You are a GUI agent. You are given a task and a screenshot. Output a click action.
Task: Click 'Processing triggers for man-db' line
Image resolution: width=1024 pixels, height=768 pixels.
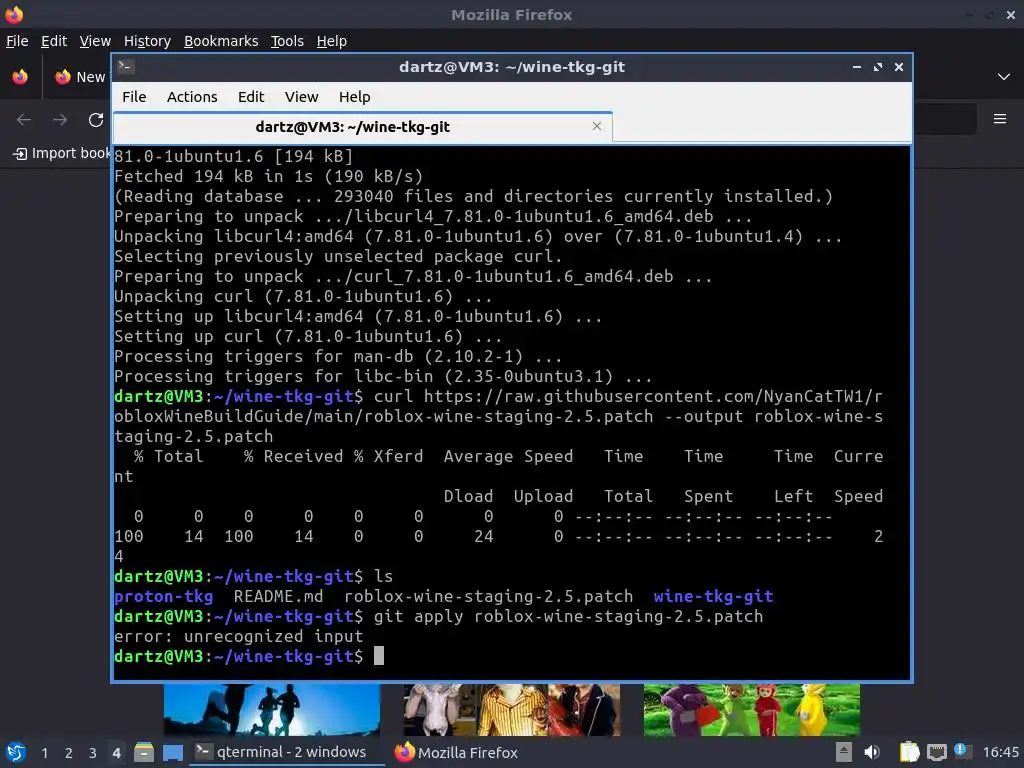(x=338, y=357)
